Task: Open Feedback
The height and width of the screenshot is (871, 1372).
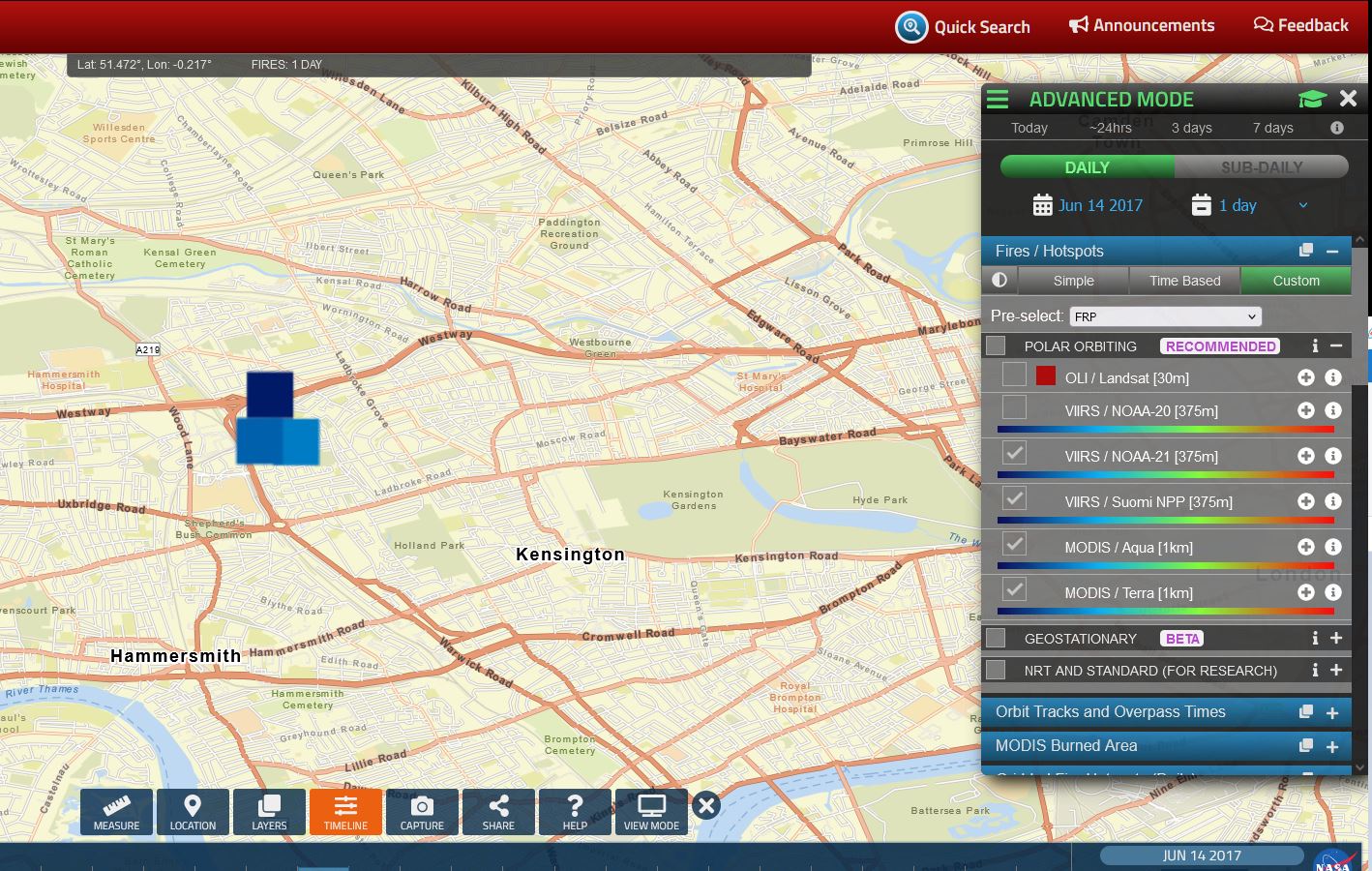Action: pos(1301,25)
